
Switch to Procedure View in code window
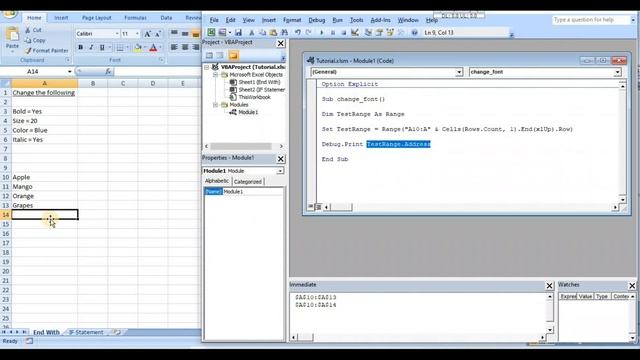pyautogui.click(x=311, y=207)
